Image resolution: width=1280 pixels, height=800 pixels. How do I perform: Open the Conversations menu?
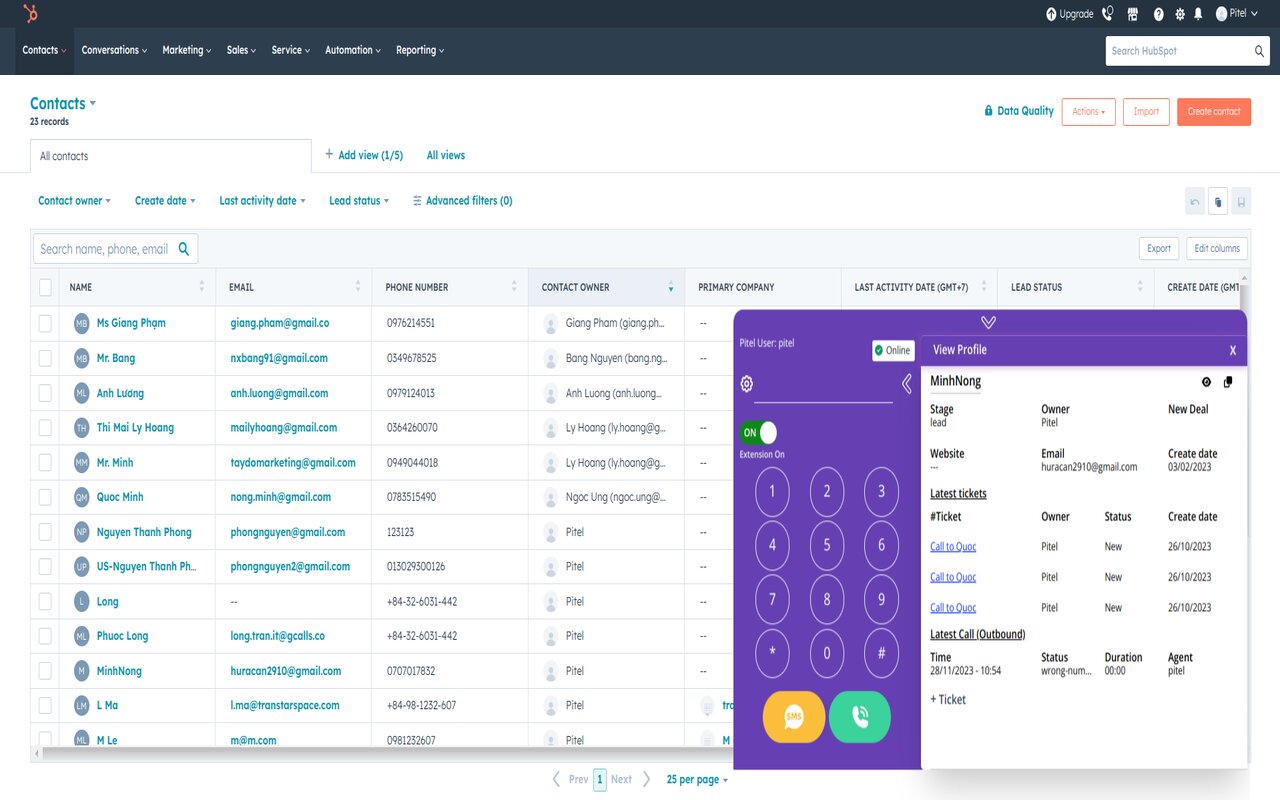(x=114, y=50)
